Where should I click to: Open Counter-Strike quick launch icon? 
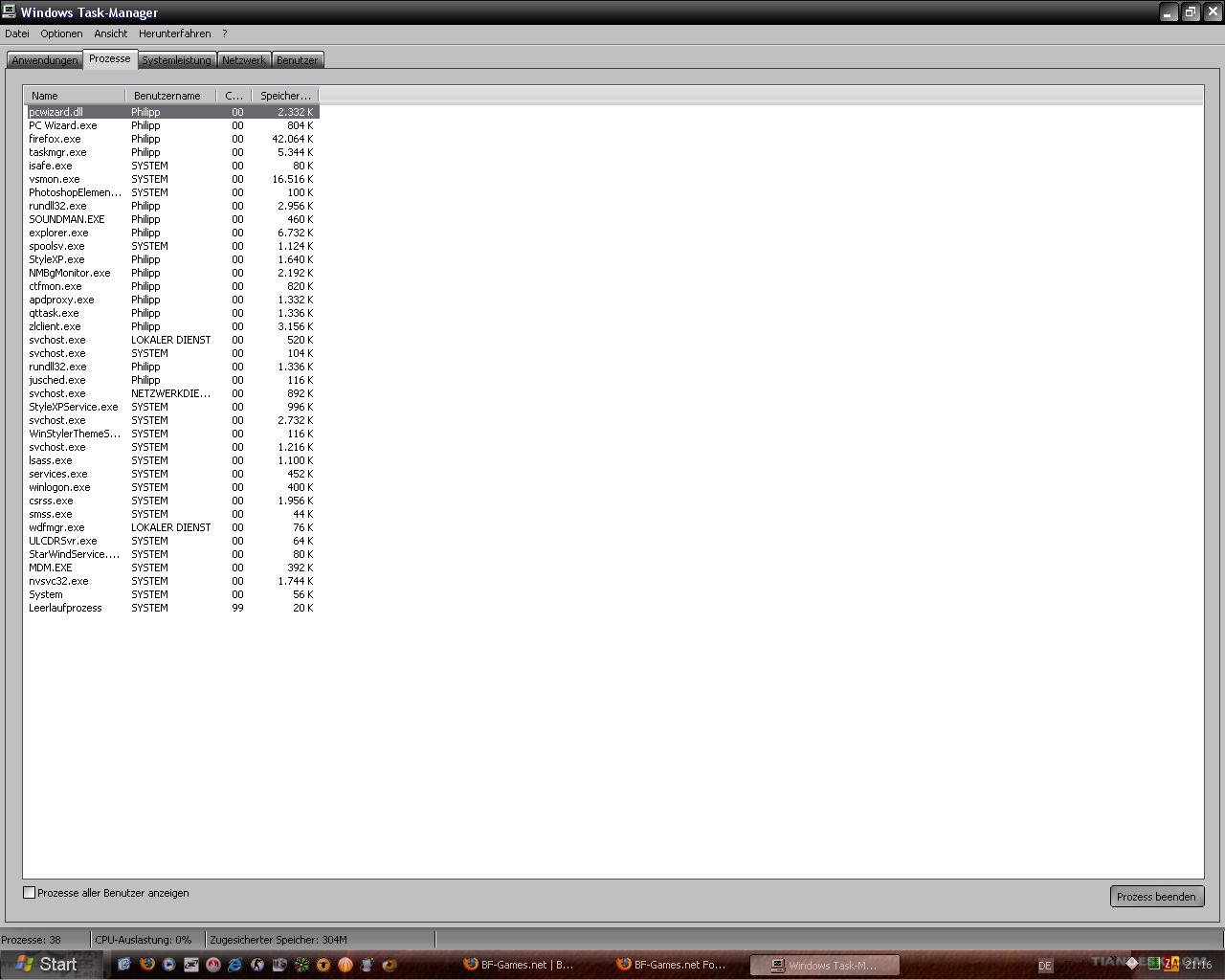point(257,964)
